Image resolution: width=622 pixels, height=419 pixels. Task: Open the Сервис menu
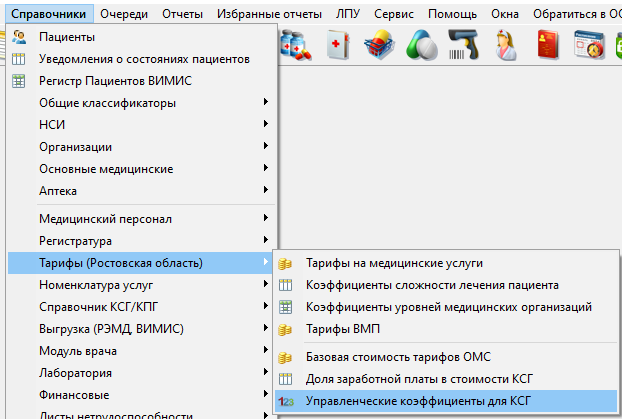click(x=396, y=14)
